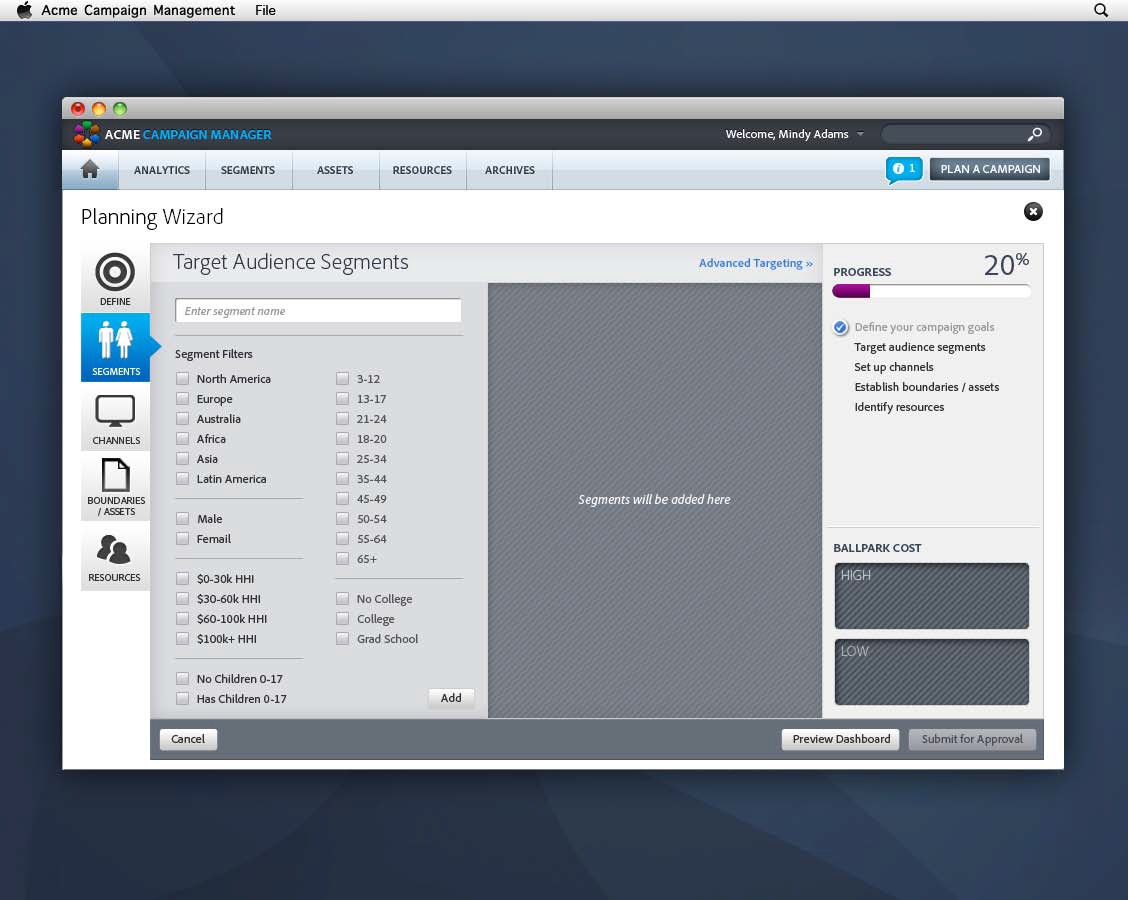Viewport: 1128px width, 900px height.
Task: Select the Define target step icon
Action: [x=115, y=272]
